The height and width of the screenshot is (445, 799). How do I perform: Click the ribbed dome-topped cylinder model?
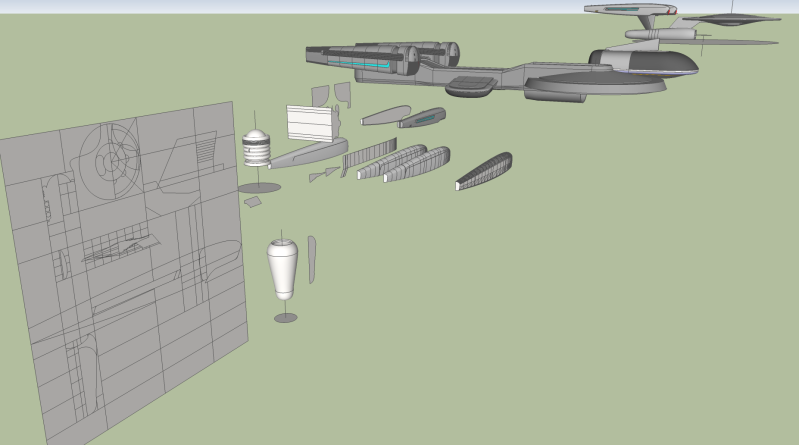[256, 148]
